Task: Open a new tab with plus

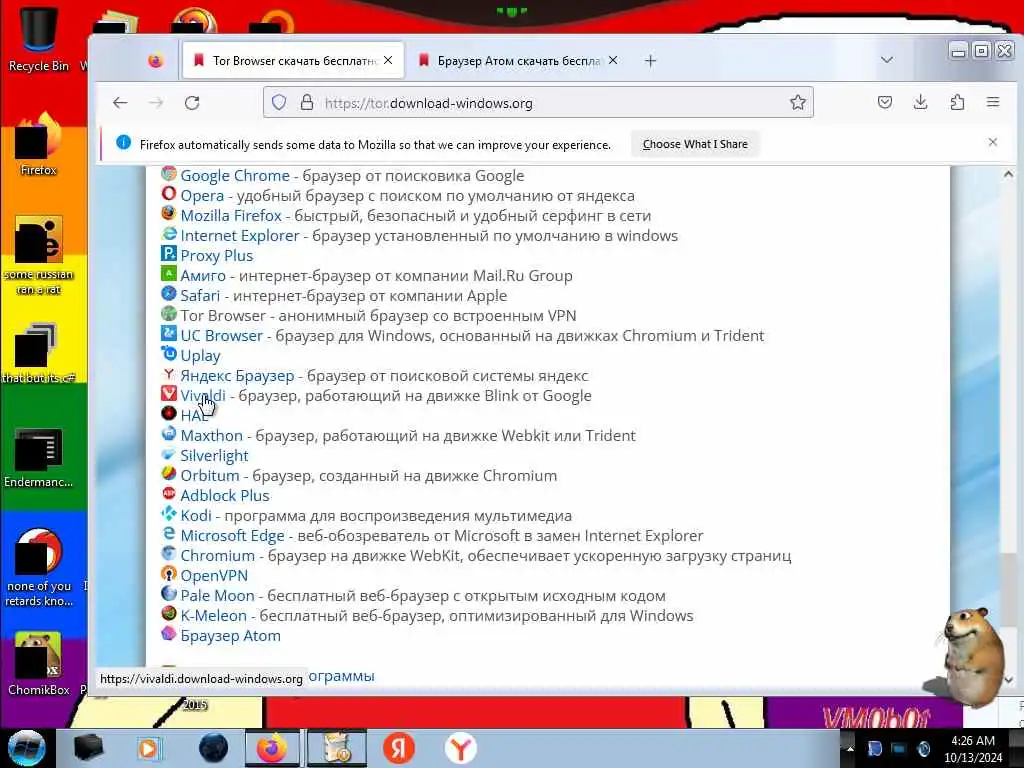Action: [x=650, y=61]
